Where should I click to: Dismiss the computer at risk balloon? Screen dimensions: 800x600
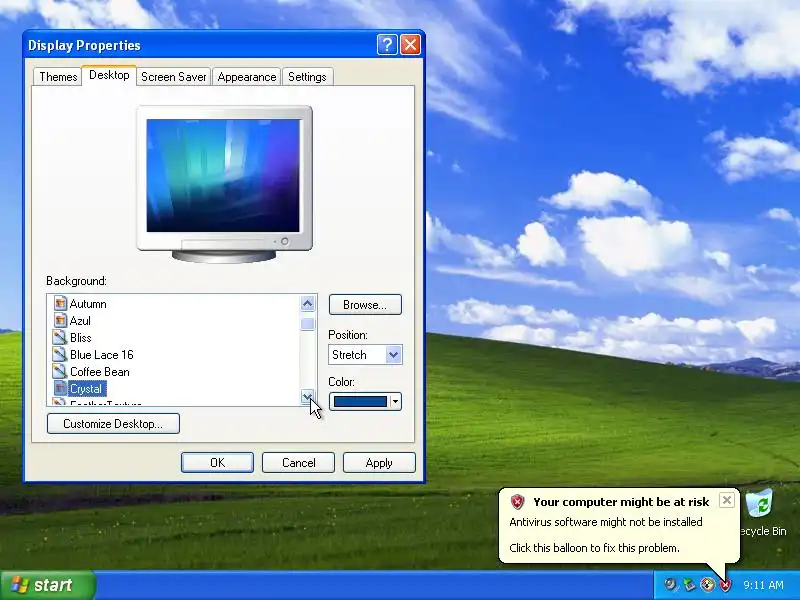click(727, 500)
